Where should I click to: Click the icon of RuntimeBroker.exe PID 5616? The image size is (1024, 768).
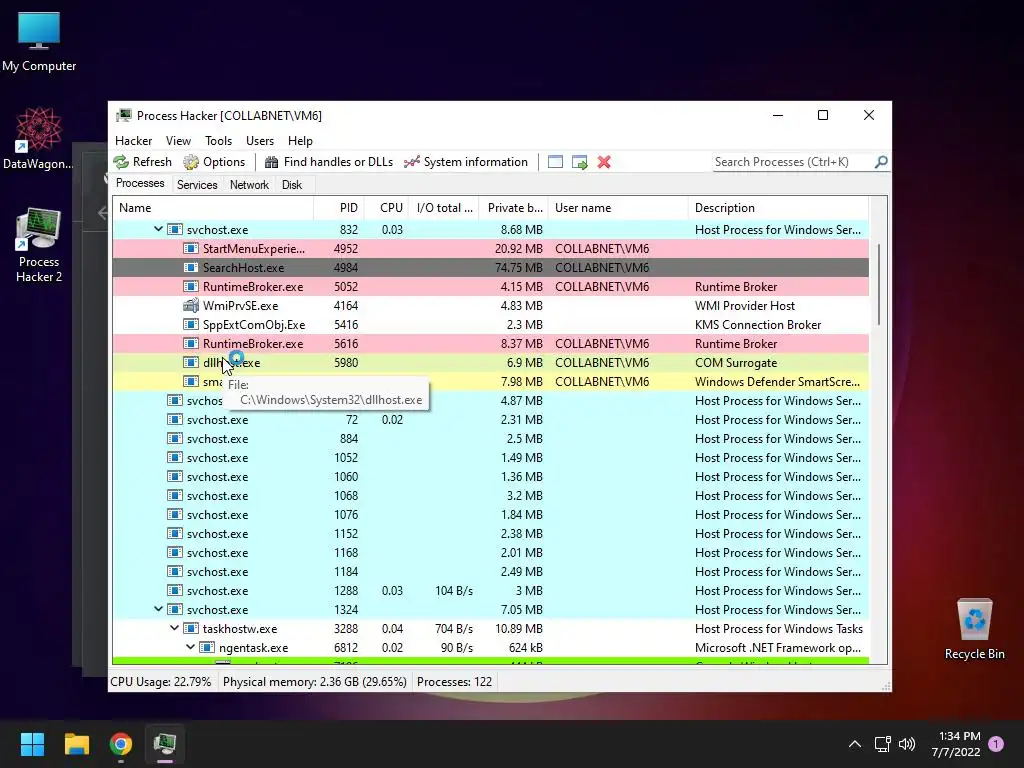click(x=191, y=344)
